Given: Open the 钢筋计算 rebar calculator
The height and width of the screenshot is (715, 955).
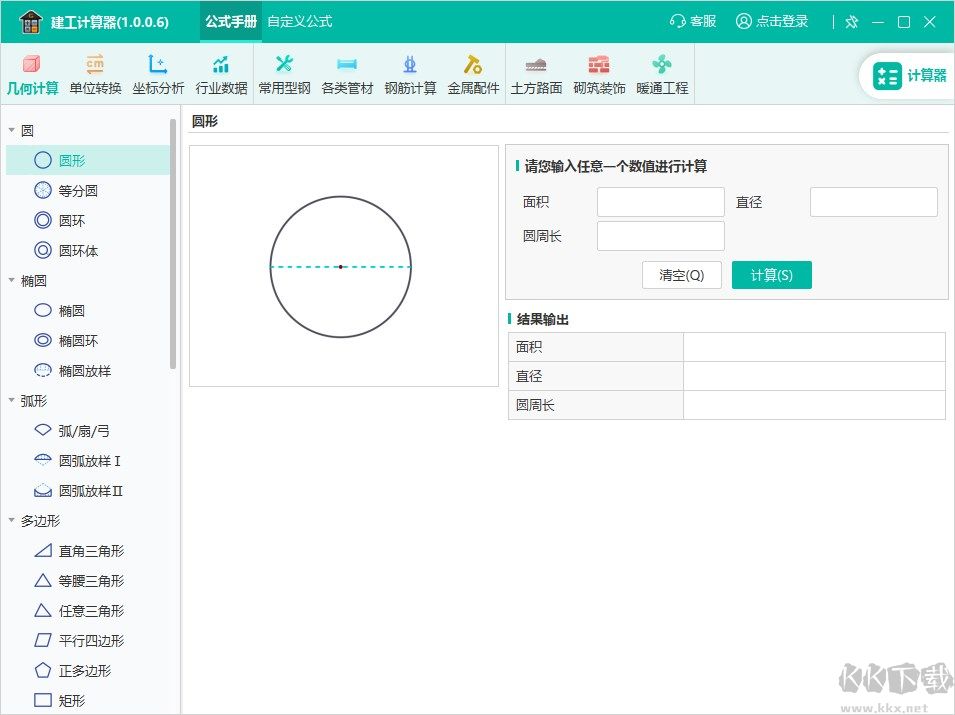Looking at the screenshot, I should [x=409, y=72].
